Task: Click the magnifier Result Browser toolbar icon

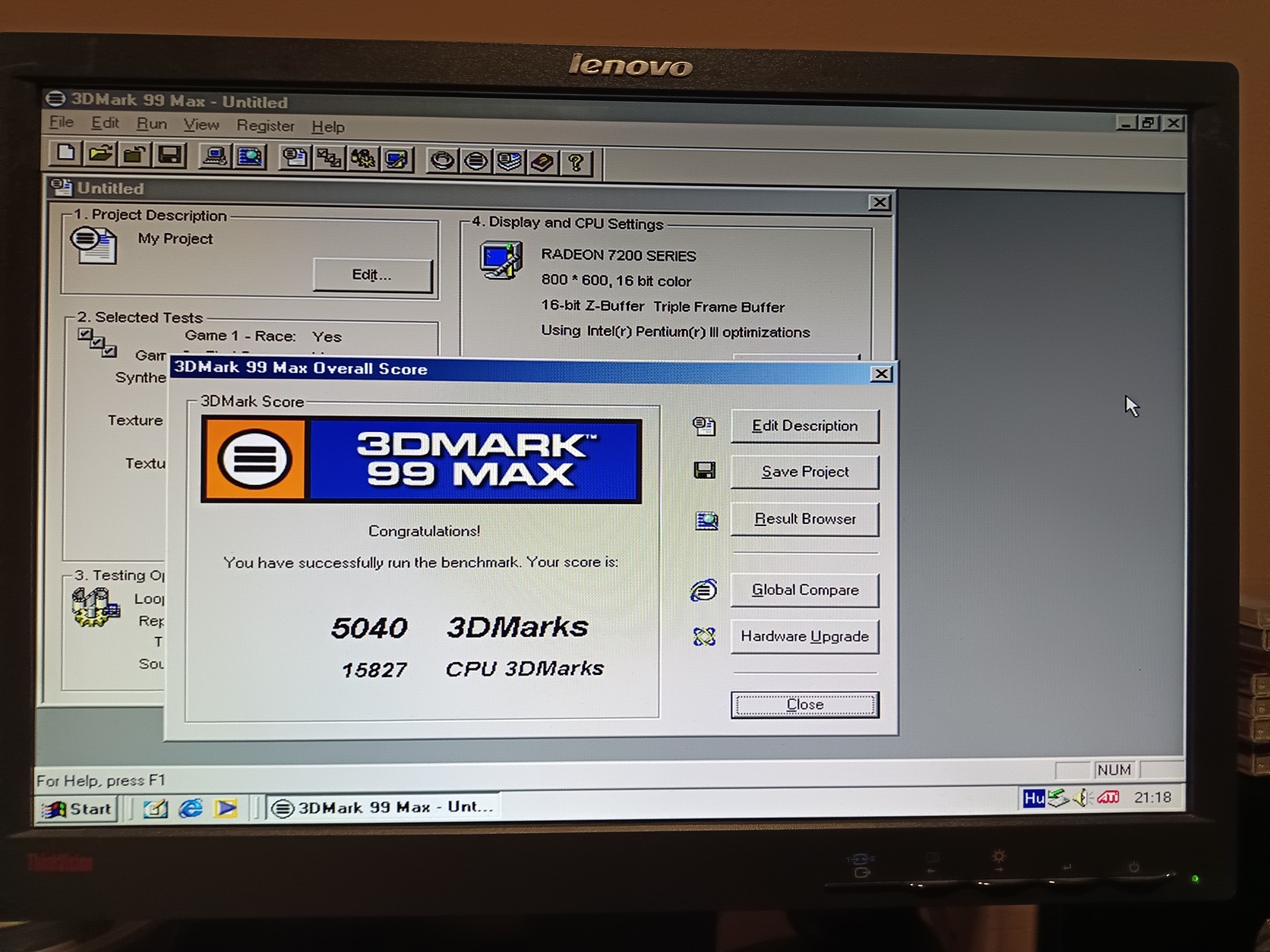Action: pyautogui.click(x=250, y=158)
